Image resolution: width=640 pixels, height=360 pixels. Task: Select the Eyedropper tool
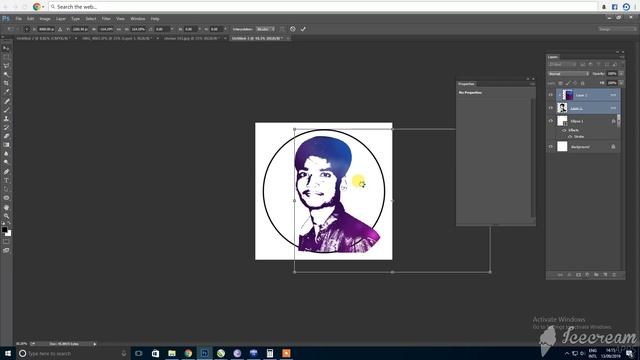point(6,91)
